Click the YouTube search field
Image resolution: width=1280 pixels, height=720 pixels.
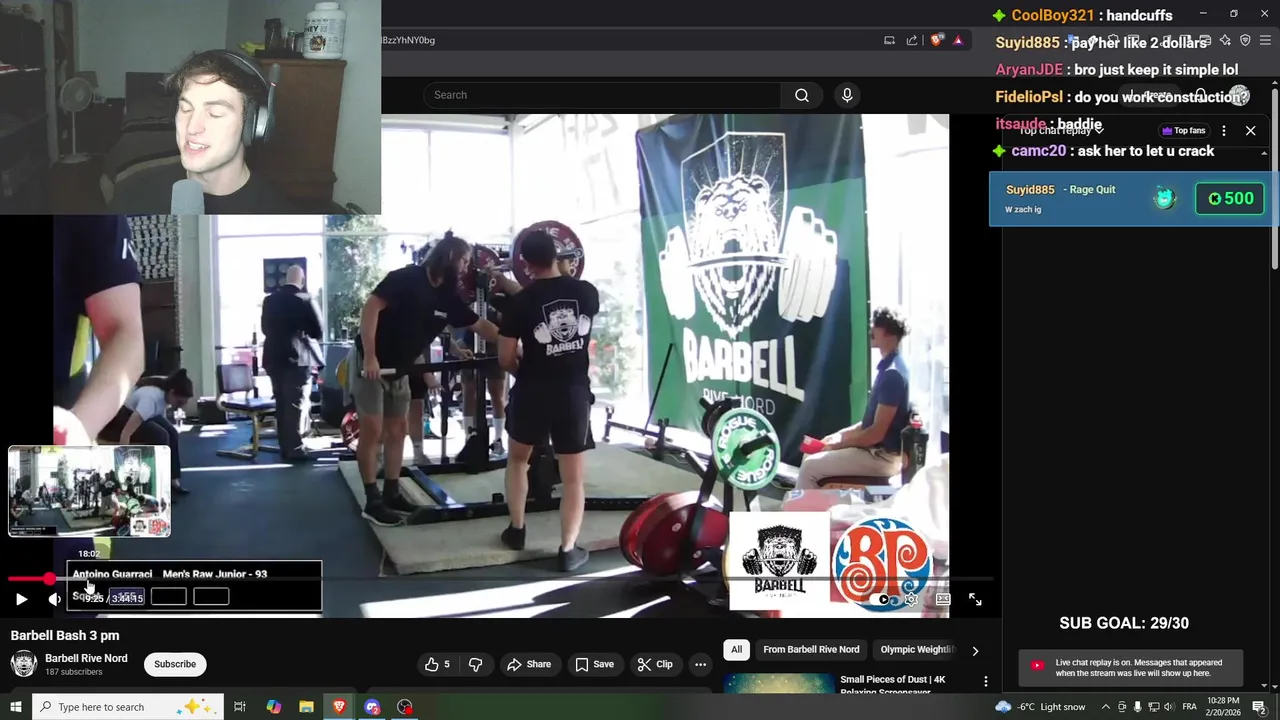602,95
